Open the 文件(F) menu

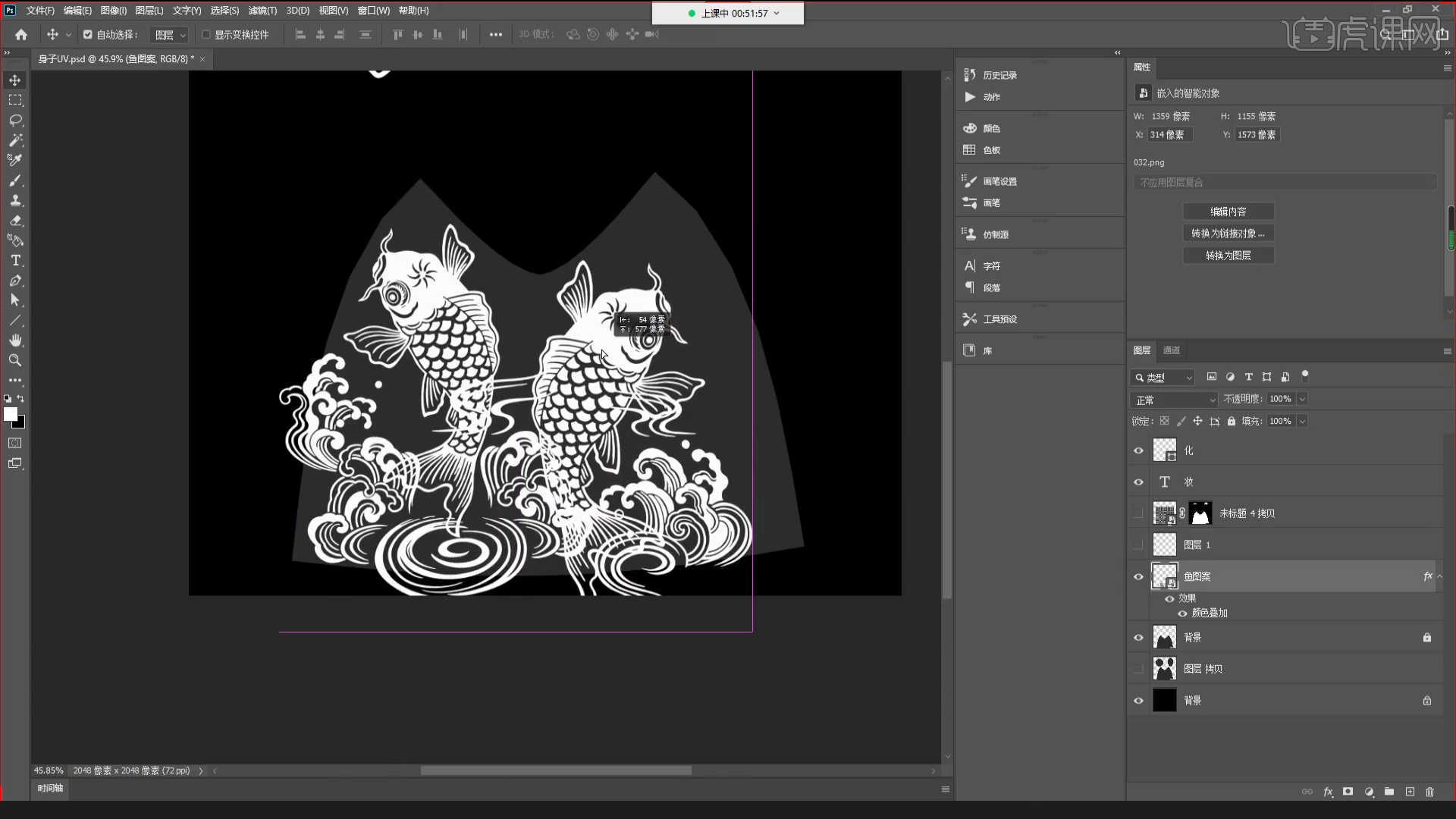pos(40,11)
